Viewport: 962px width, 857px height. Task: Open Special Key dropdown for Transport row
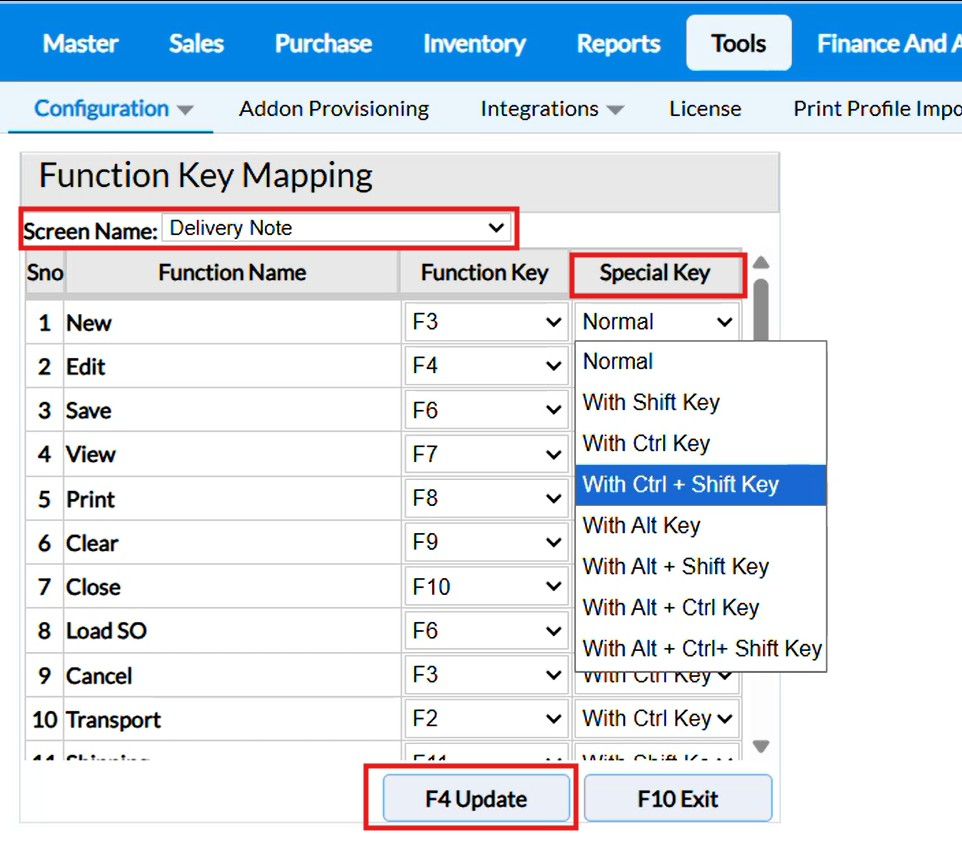[x=657, y=719]
